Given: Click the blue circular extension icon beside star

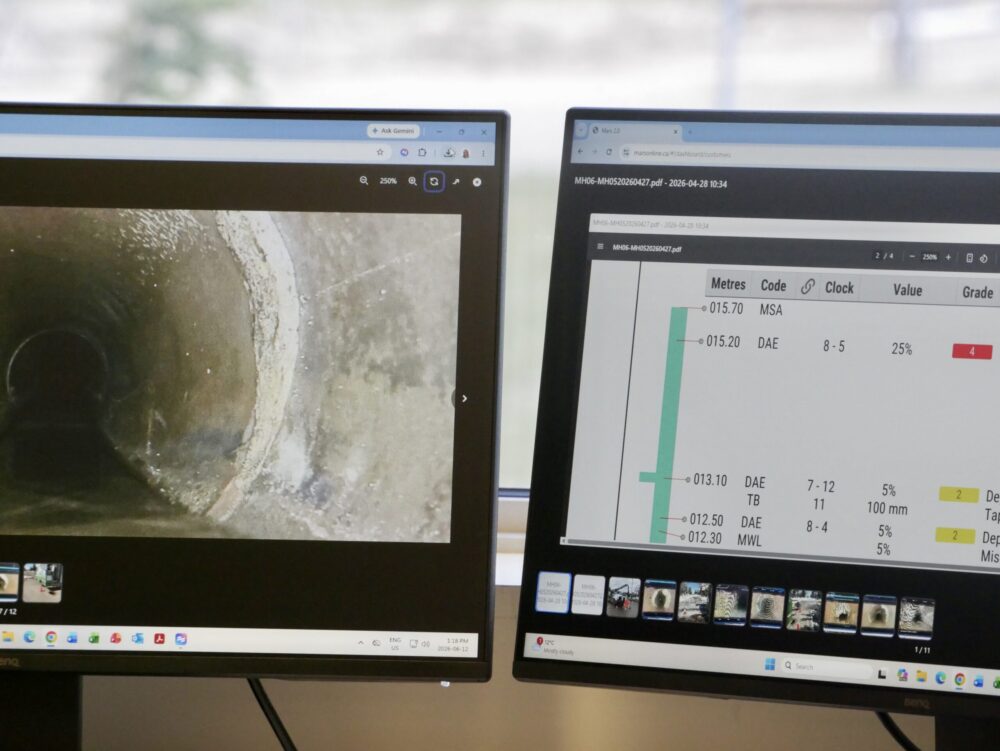Looking at the screenshot, I should pyautogui.click(x=404, y=152).
